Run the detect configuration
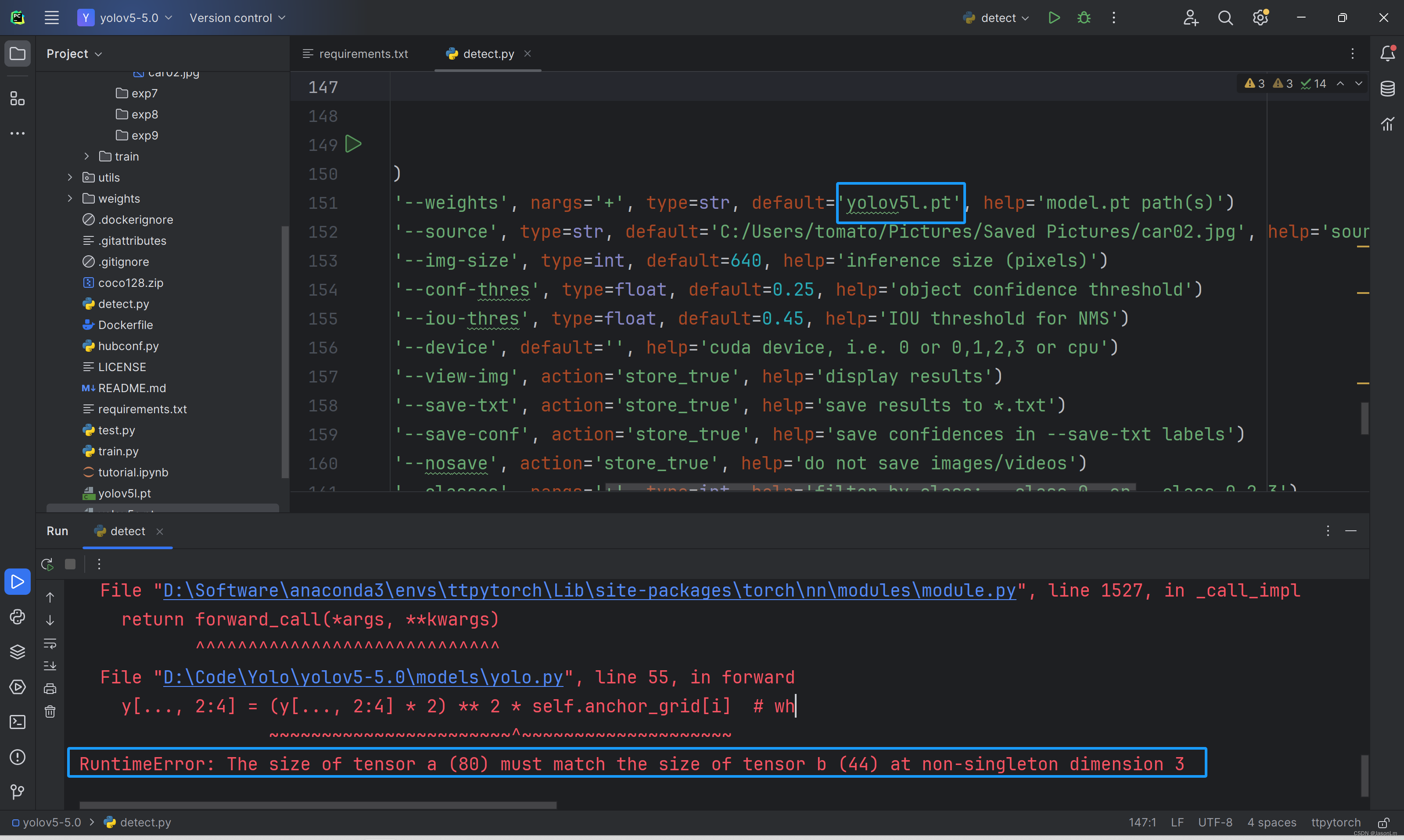 pyautogui.click(x=1054, y=18)
